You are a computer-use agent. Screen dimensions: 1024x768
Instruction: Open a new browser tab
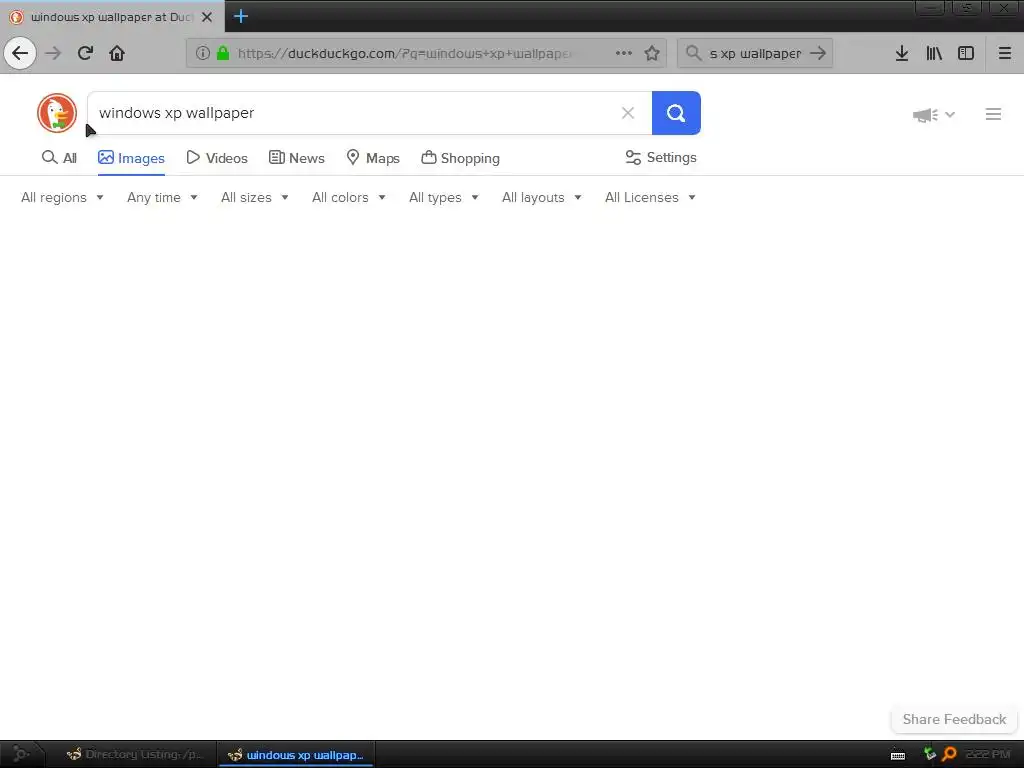[240, 16]
